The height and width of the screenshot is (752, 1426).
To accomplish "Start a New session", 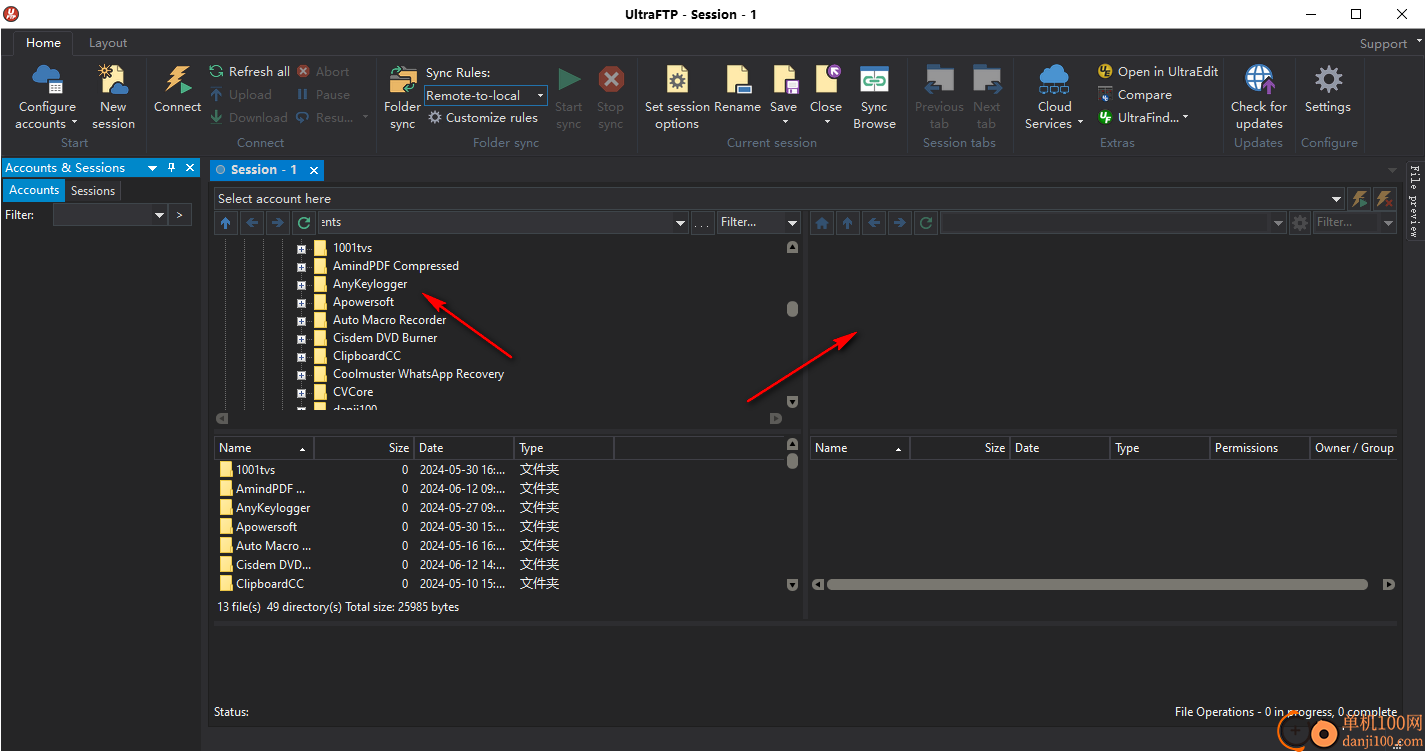I will pyautogui.click(x=113, y=97).
